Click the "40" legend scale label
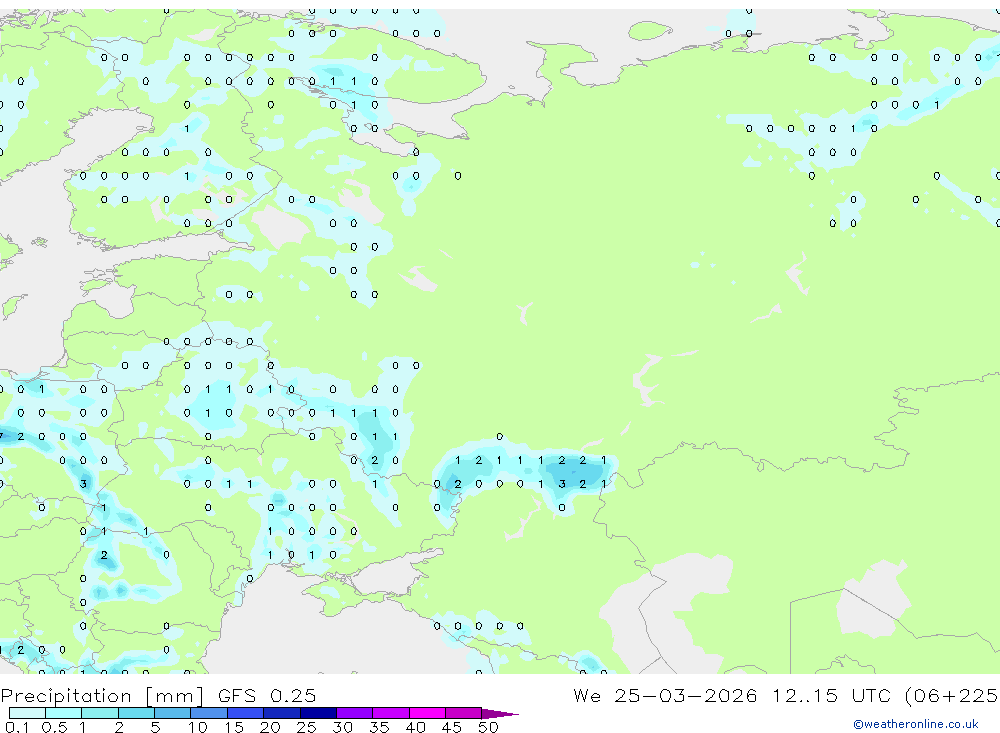 415,727
